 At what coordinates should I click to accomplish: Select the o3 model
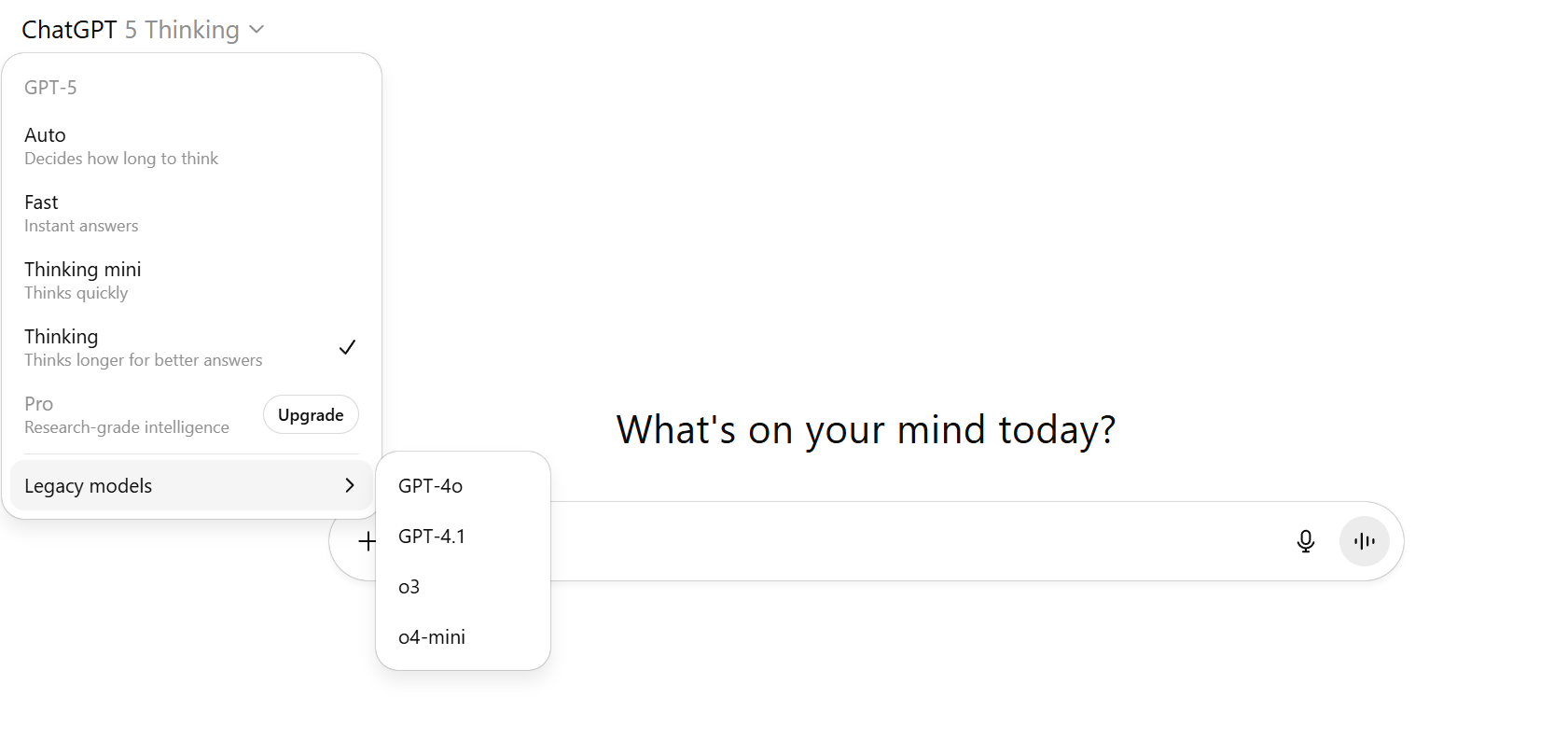(409, 587)
